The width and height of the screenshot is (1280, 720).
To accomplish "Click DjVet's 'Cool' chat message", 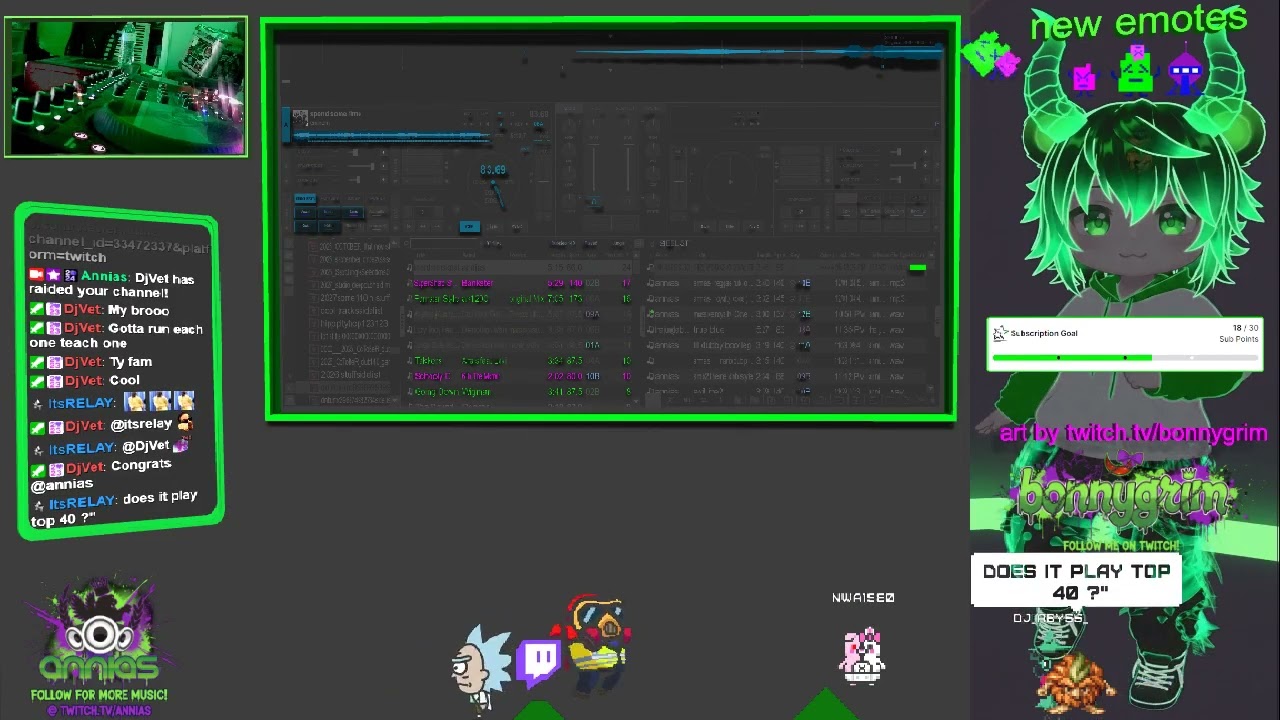I will (125, 380).
